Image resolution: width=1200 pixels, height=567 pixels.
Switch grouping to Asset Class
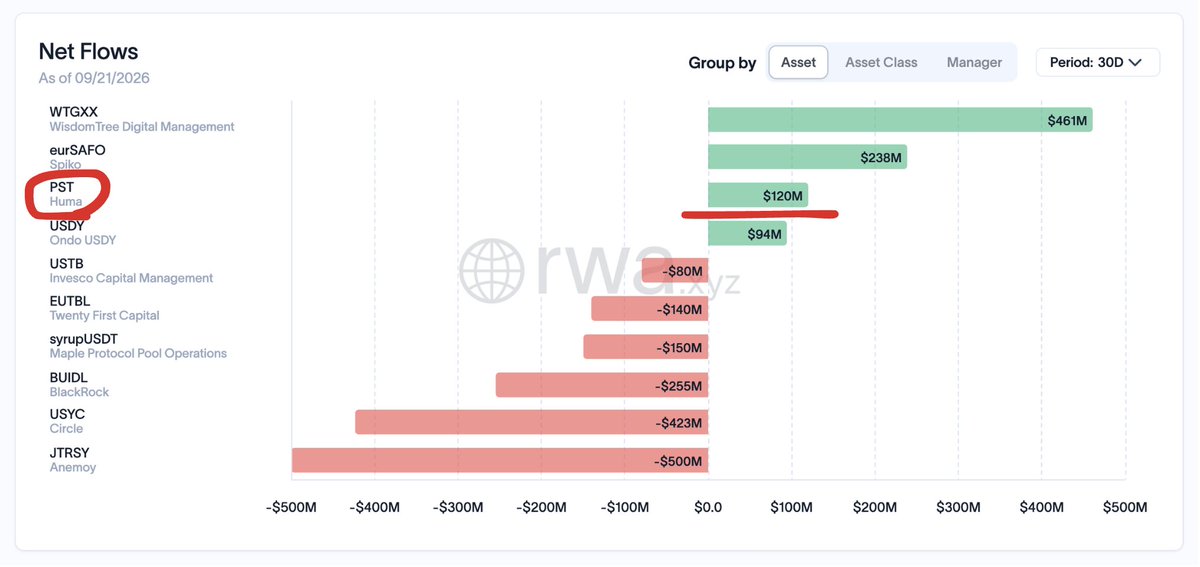[x=881, y=62]
